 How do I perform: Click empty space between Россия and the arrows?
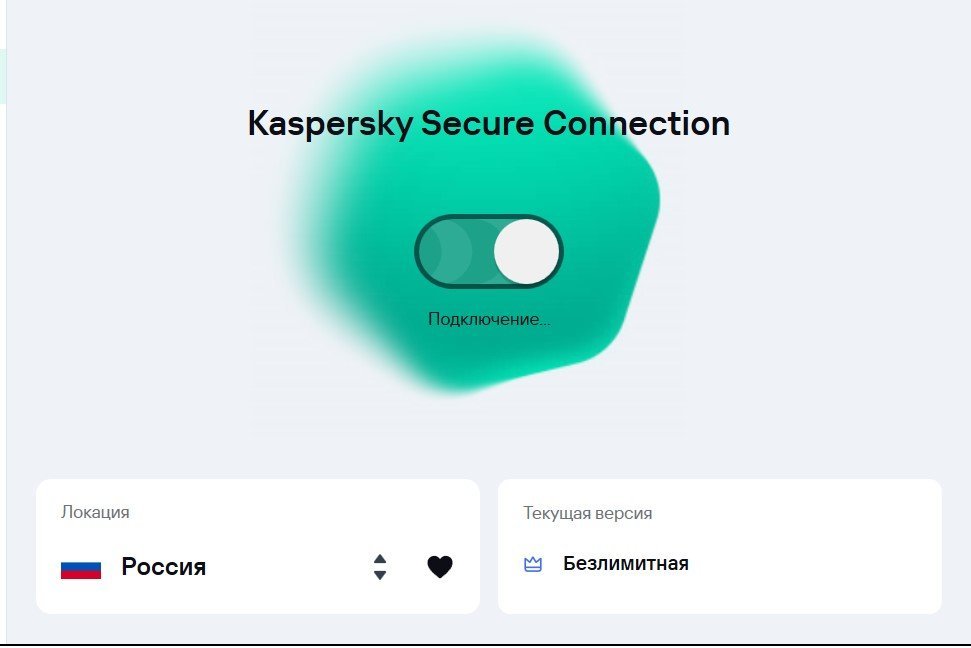(x=290, y=567)
